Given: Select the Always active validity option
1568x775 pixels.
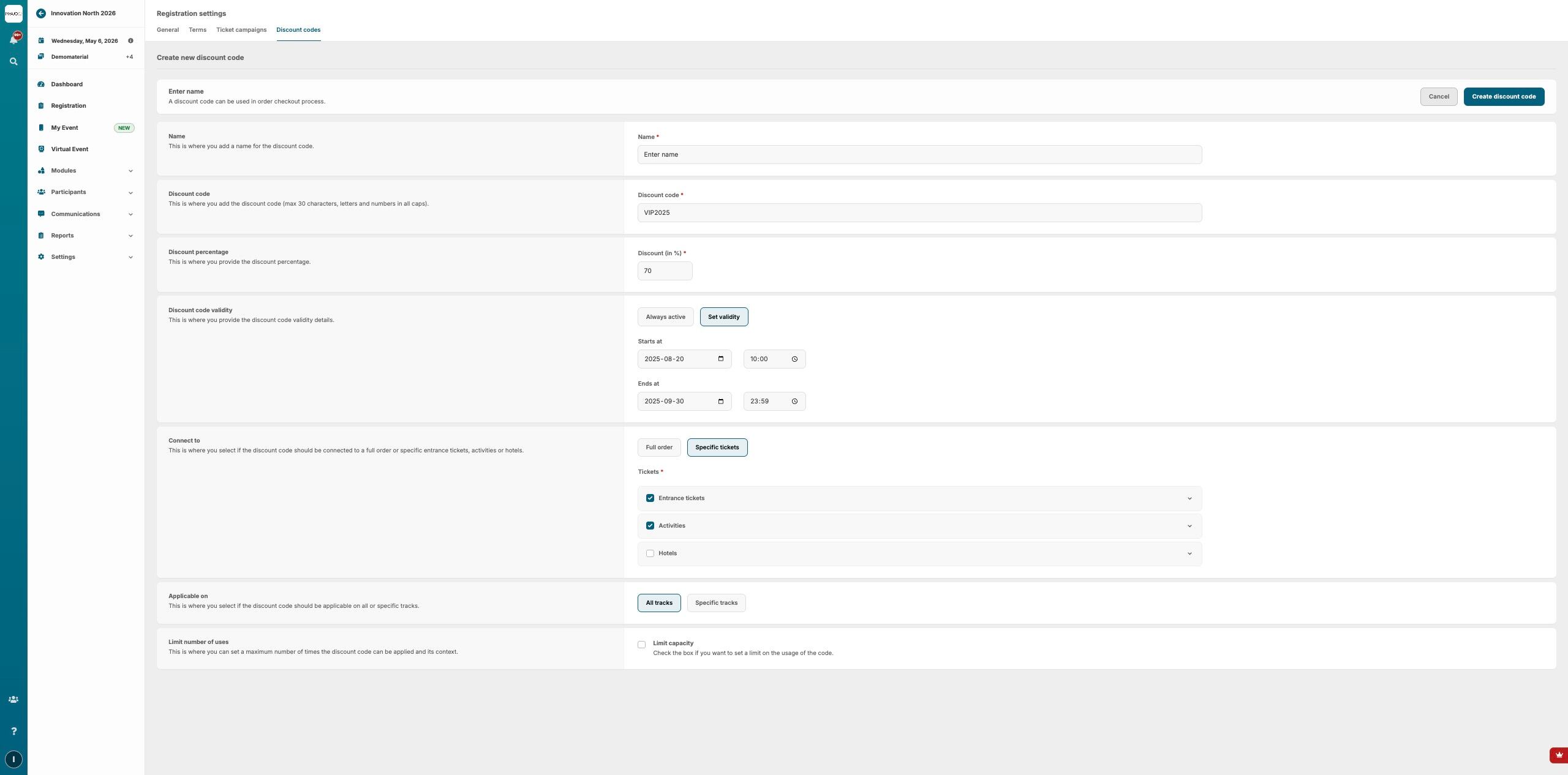Looking at the screenshot, I should (x=665, y=317).
